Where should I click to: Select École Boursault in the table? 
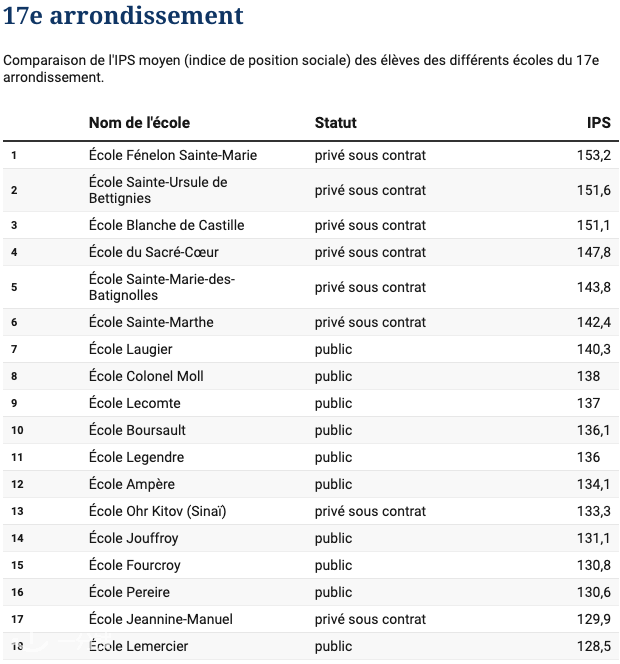point(137,430)
